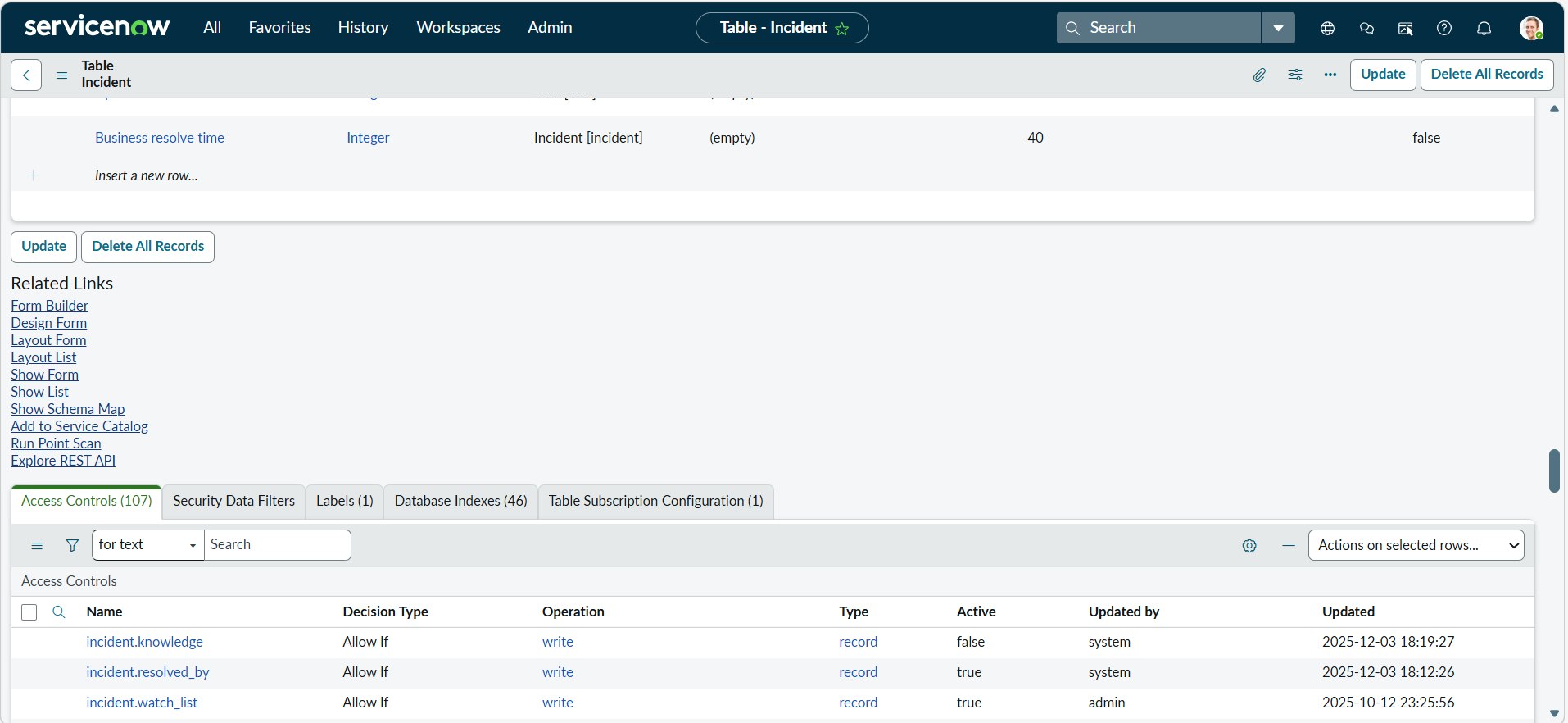Image resolution: width=1568 pixels, height=723 pixels.
Task: Favorite the Table - Incident star
Action: 842,29
